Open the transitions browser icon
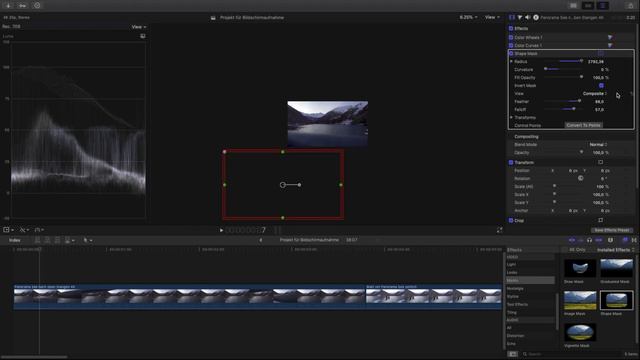 [x=634, y=240]
